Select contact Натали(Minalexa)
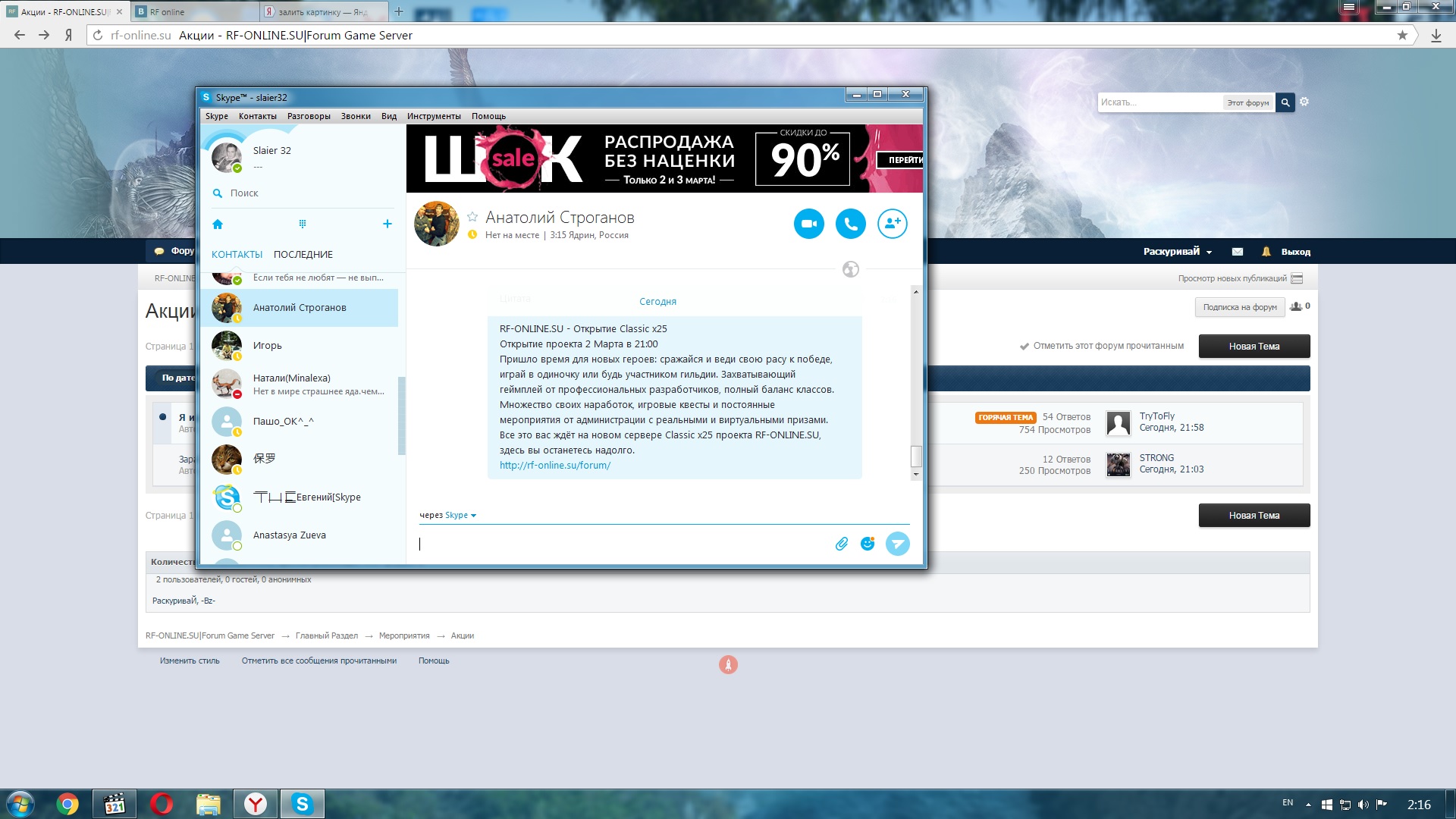The width and height of the screenshot is (1456, 819). (x=299, y=384)
